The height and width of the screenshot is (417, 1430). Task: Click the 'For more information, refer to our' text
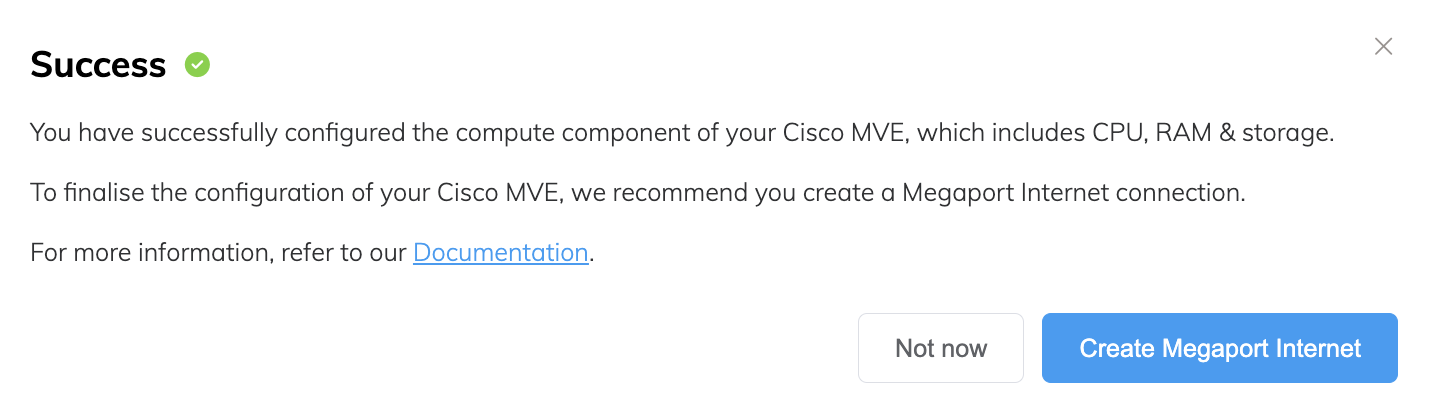(219, 252)
